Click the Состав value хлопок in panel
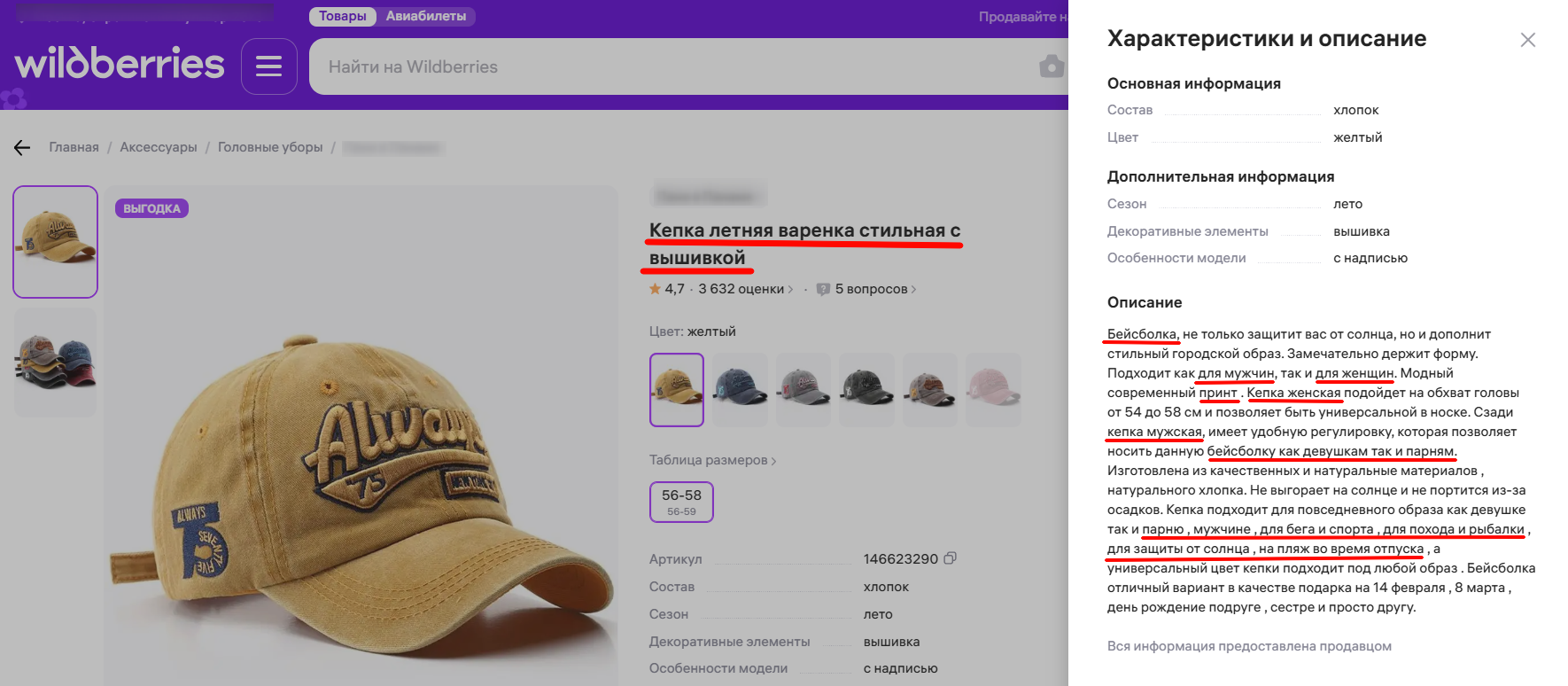Image resolution: width=1568 pixels, height=686 pixels. coord(1356,110)
